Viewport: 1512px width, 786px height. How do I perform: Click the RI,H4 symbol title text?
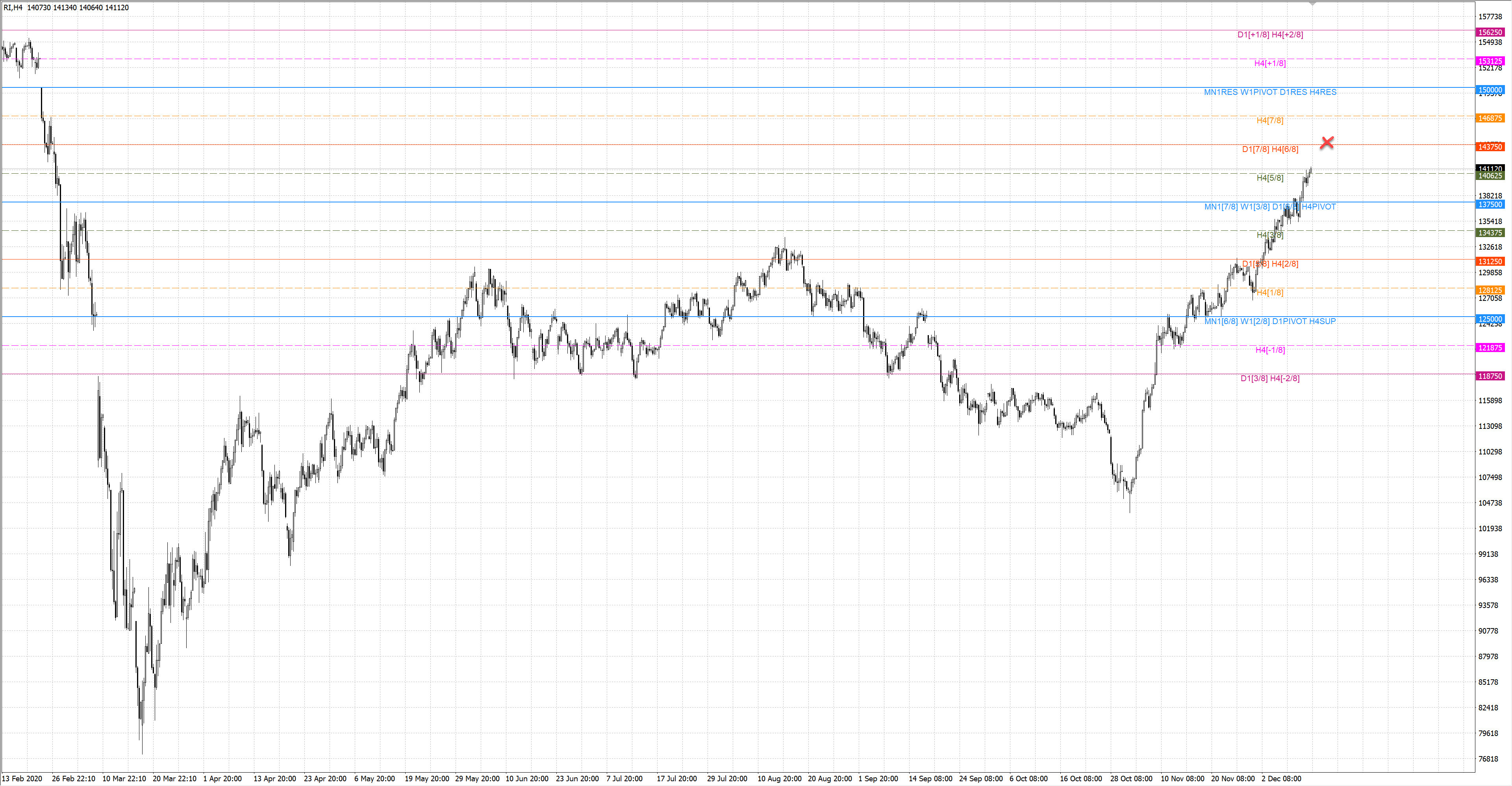click(x=13, y=7)
